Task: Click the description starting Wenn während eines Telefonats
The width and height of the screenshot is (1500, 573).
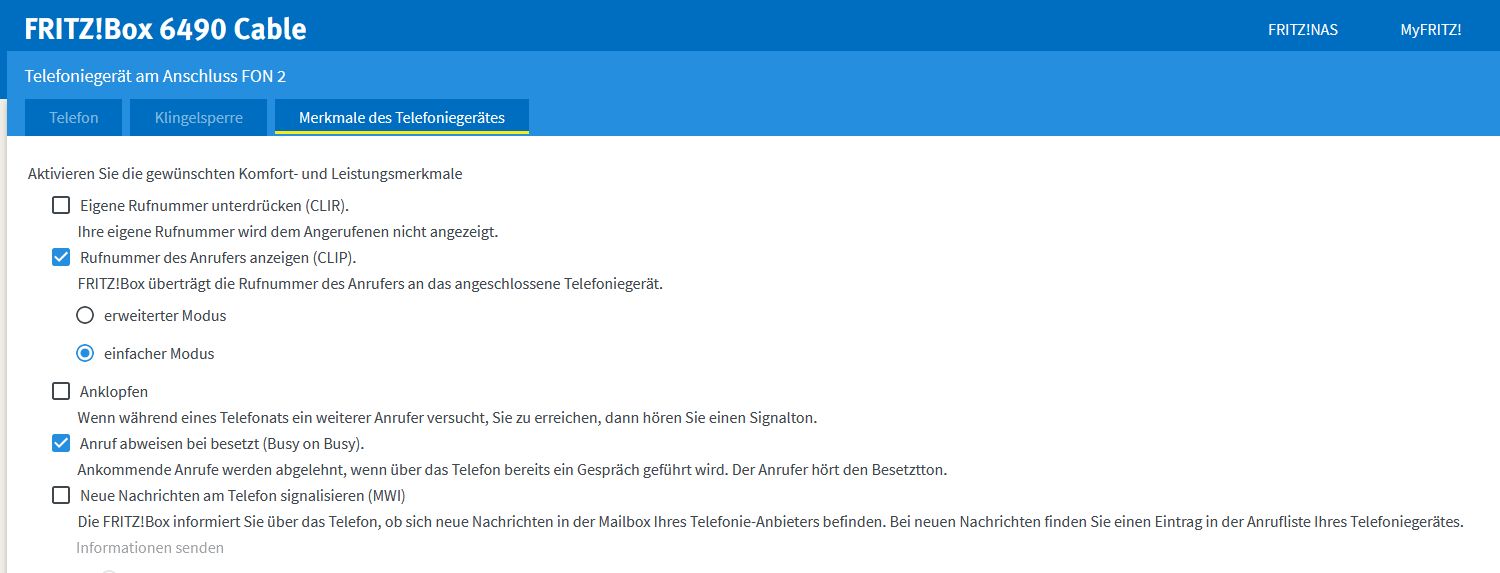Action: point(447,418)
